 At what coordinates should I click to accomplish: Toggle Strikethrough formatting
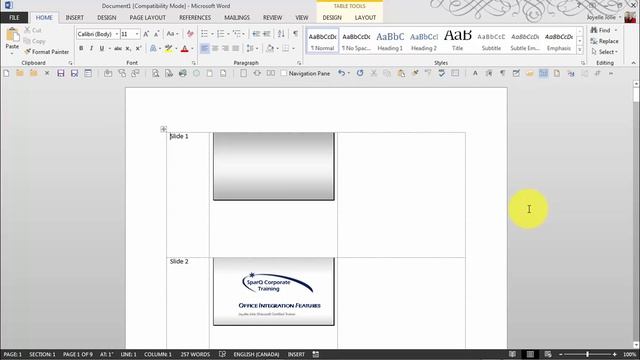118,49
